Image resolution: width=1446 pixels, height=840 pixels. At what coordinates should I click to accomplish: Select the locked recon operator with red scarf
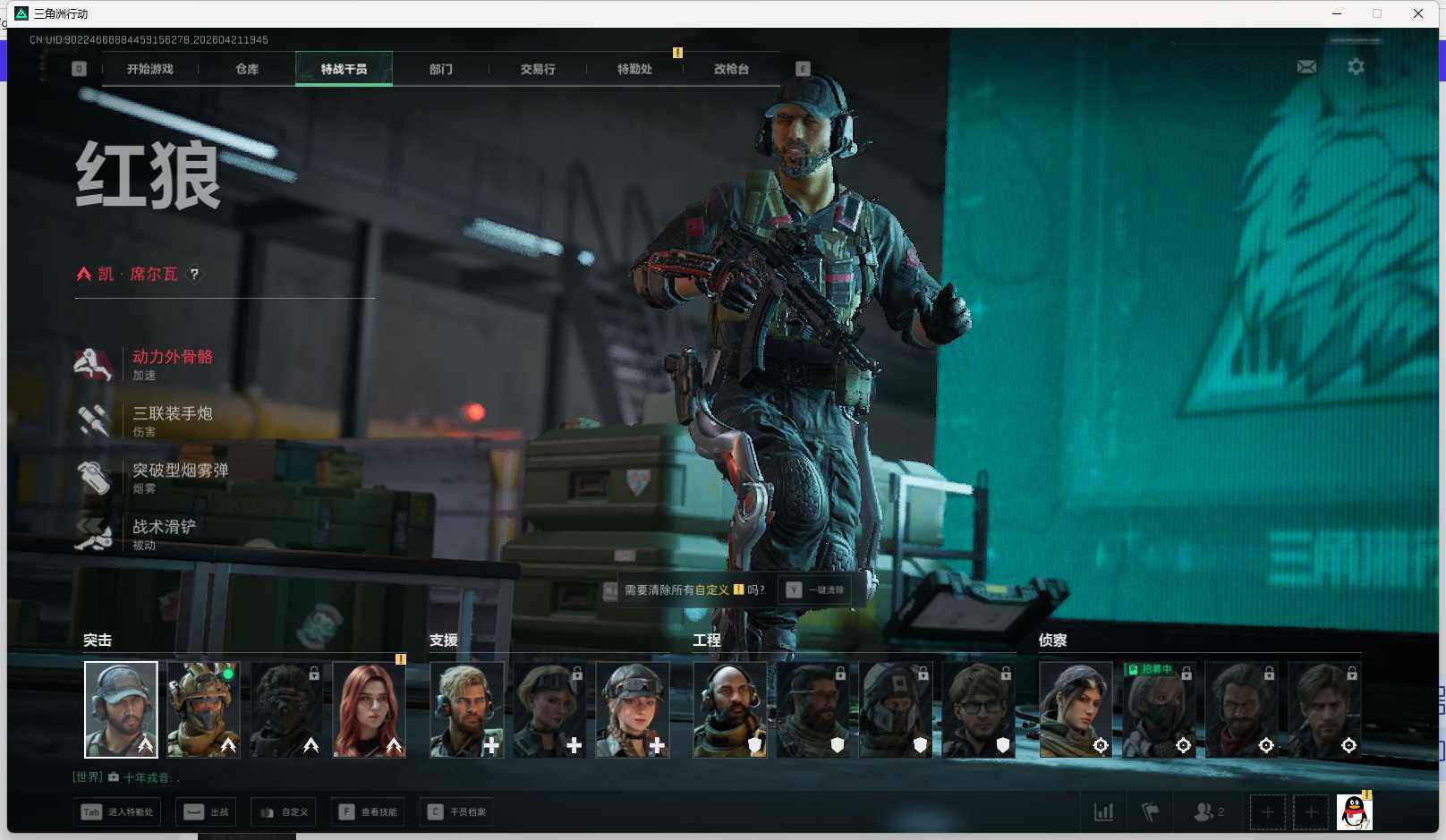(1242, 710)
